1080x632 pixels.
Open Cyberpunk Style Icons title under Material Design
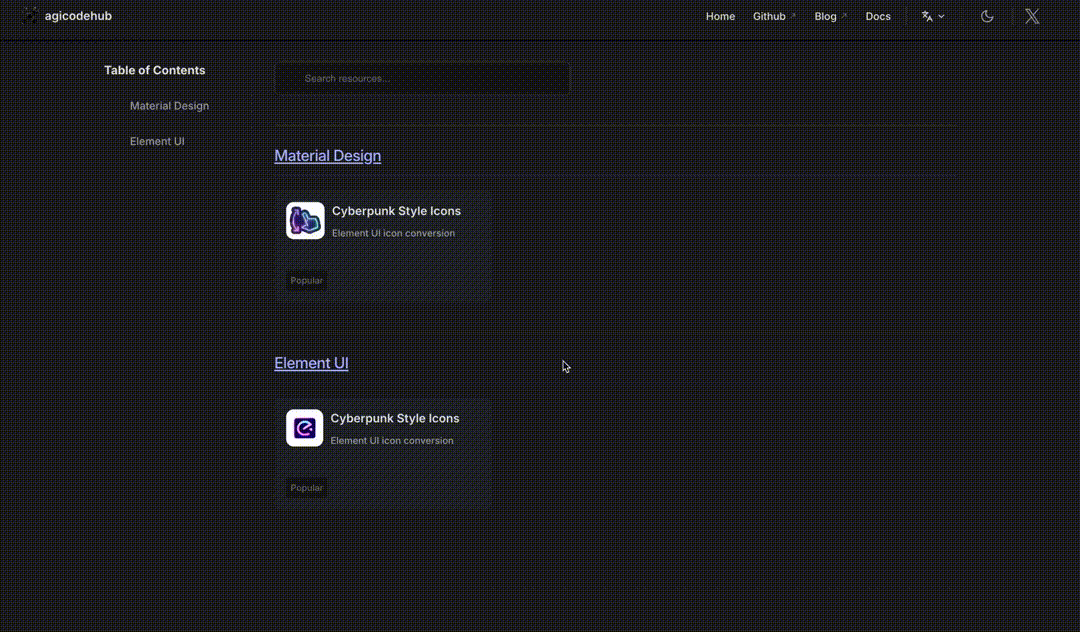tap(396, 211)
